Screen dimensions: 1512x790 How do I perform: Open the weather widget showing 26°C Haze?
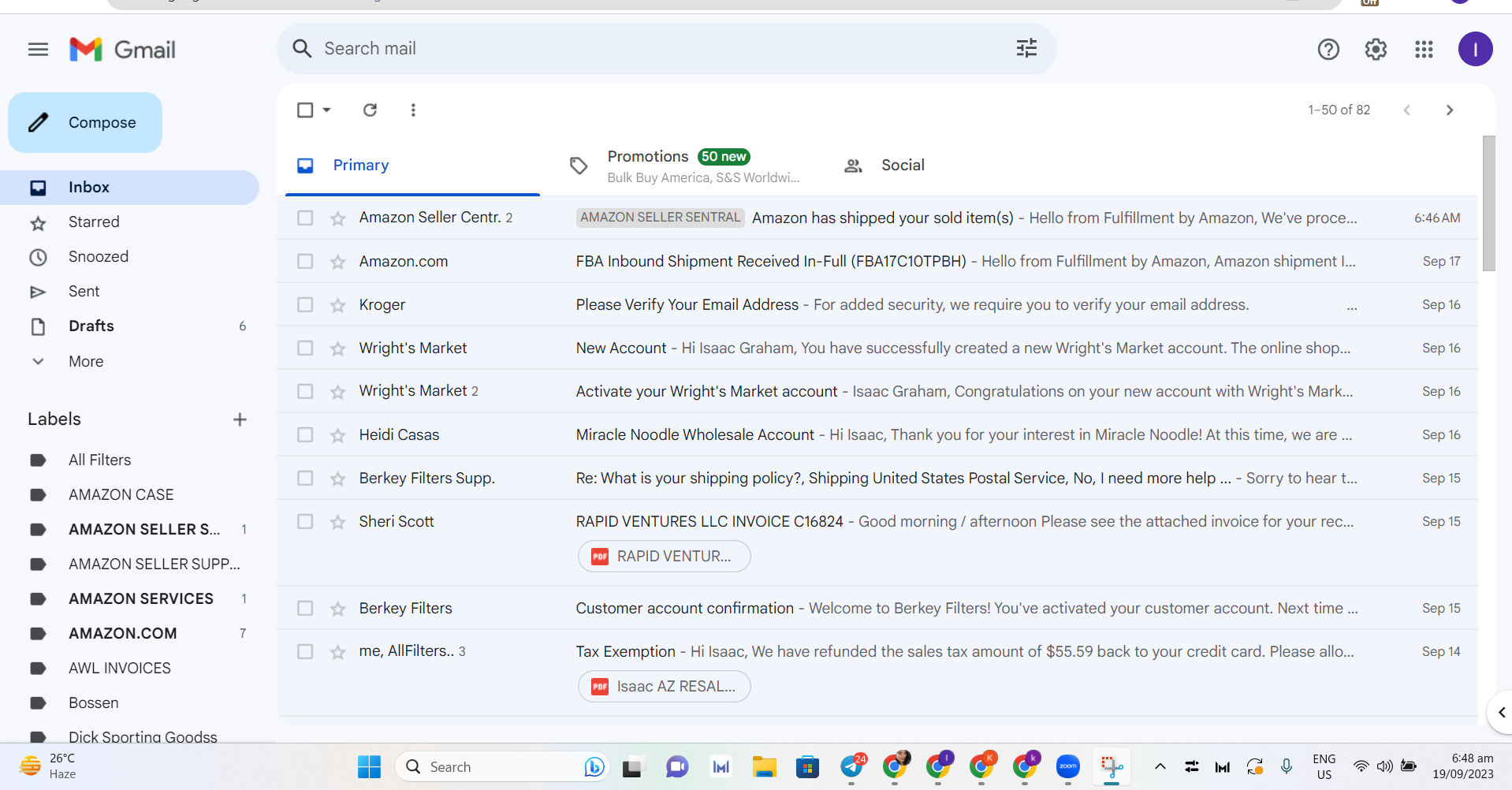coord(48,766)
